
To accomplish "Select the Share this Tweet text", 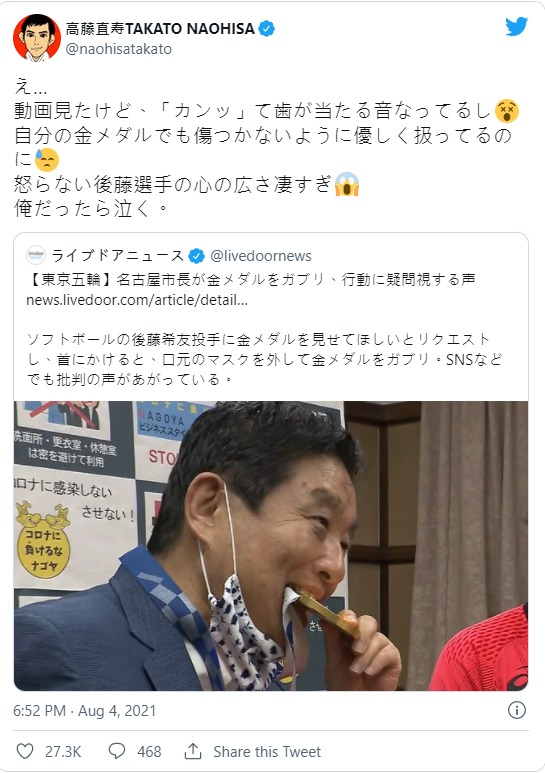I will click(267, 751).
